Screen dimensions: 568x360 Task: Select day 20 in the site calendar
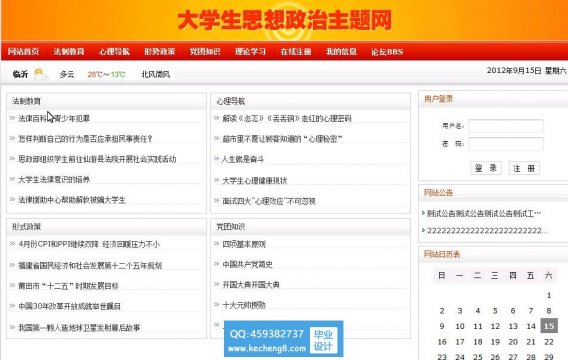(x=513, y=342)
